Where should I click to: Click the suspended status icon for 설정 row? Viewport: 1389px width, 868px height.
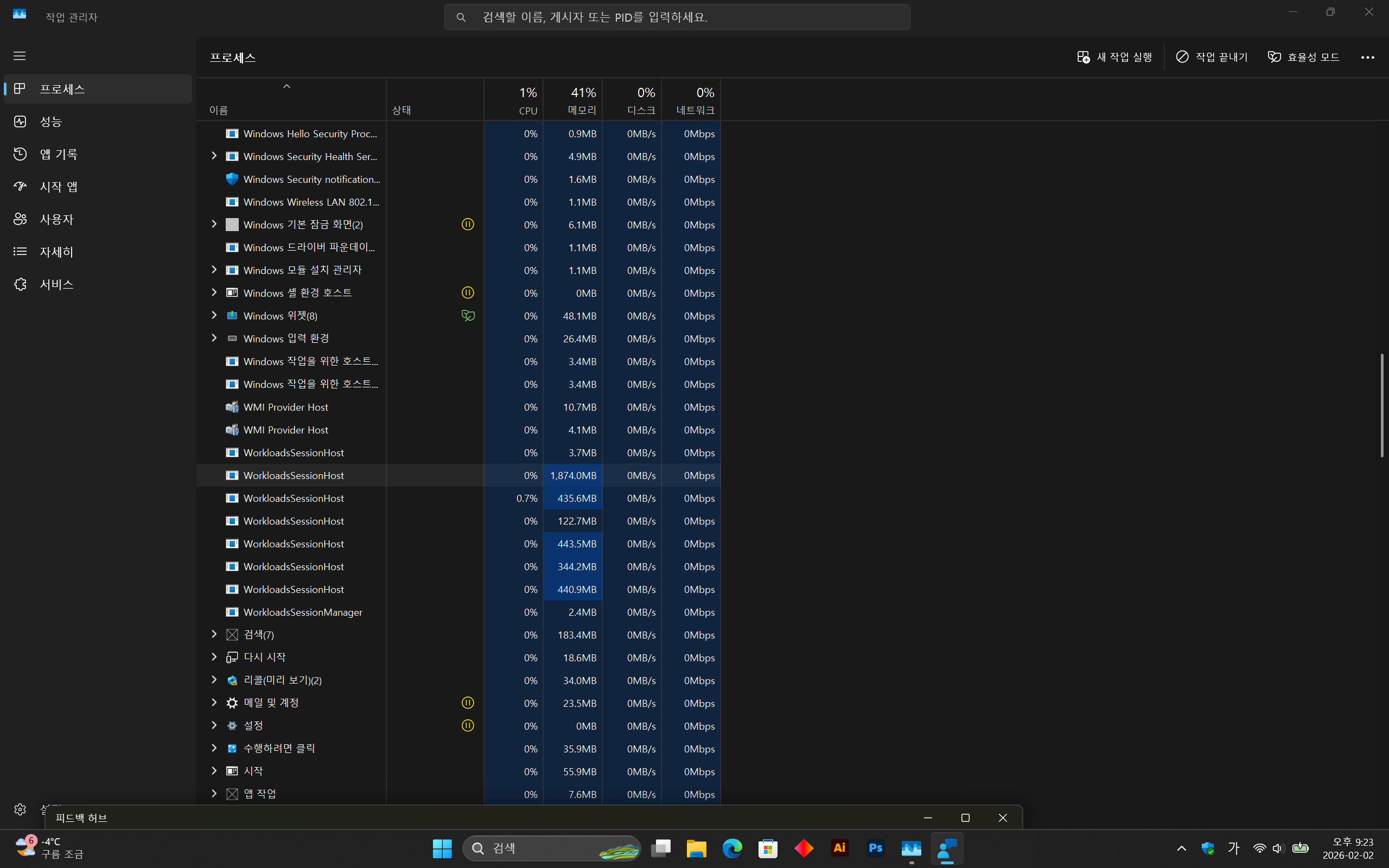click(x=468, y=726)
